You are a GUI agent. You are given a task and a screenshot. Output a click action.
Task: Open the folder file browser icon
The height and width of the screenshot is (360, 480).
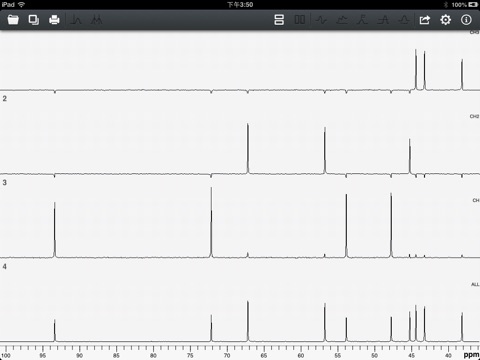coord(13,20)
